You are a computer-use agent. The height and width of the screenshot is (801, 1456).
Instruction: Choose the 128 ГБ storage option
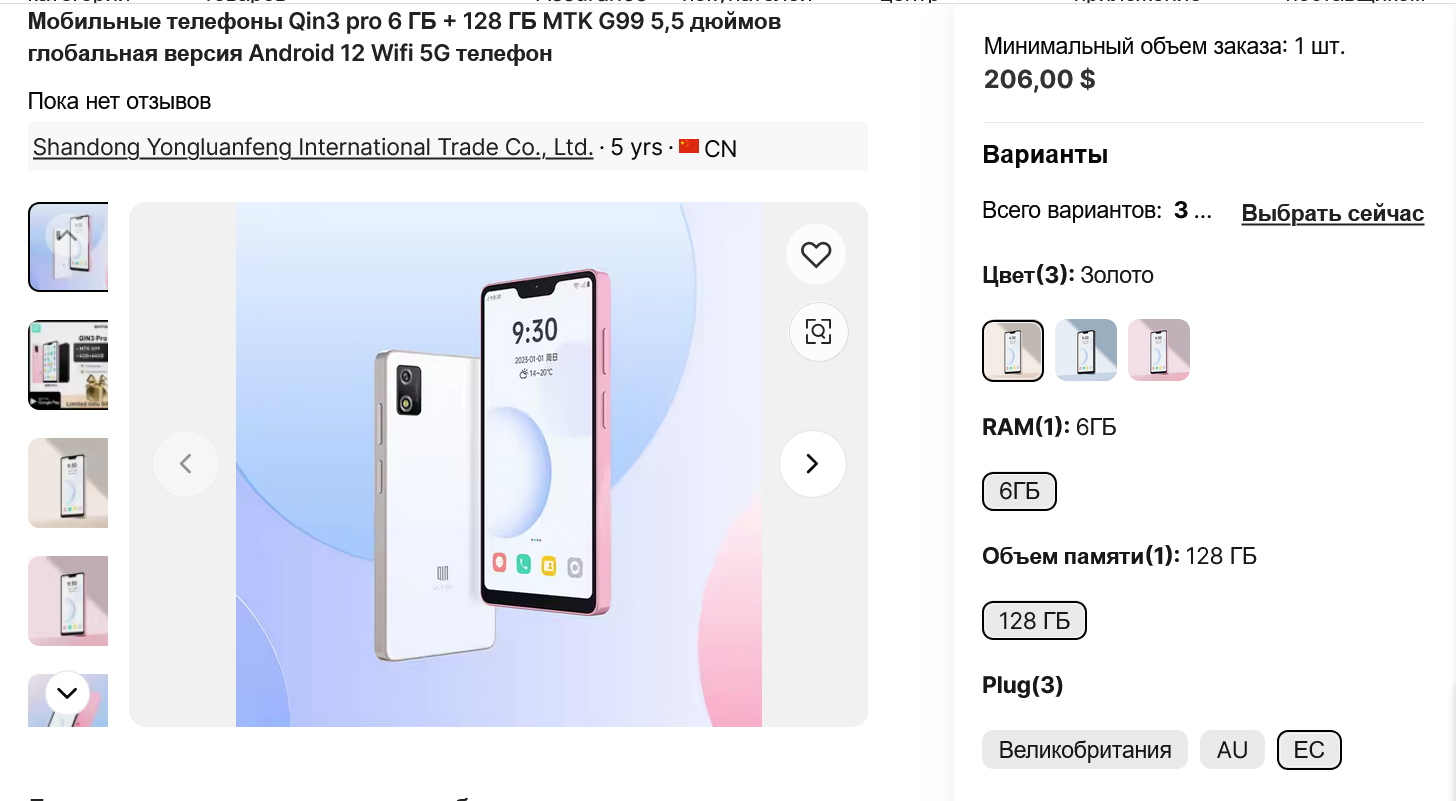click(1034, 621)
